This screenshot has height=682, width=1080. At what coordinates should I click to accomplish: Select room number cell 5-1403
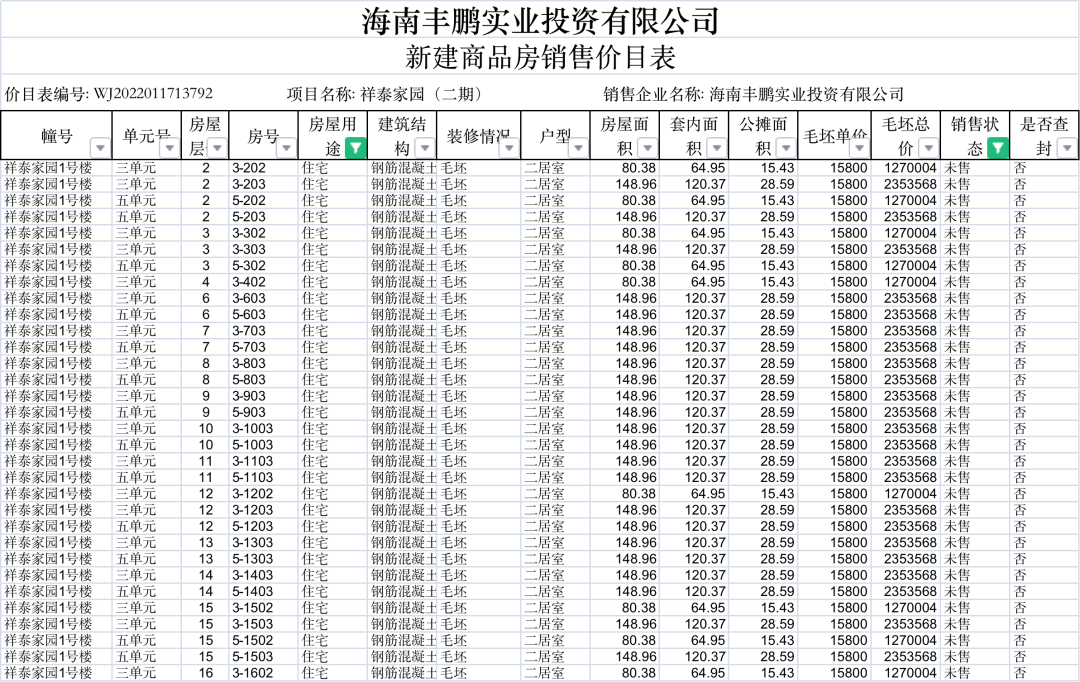tap(263, 592)
